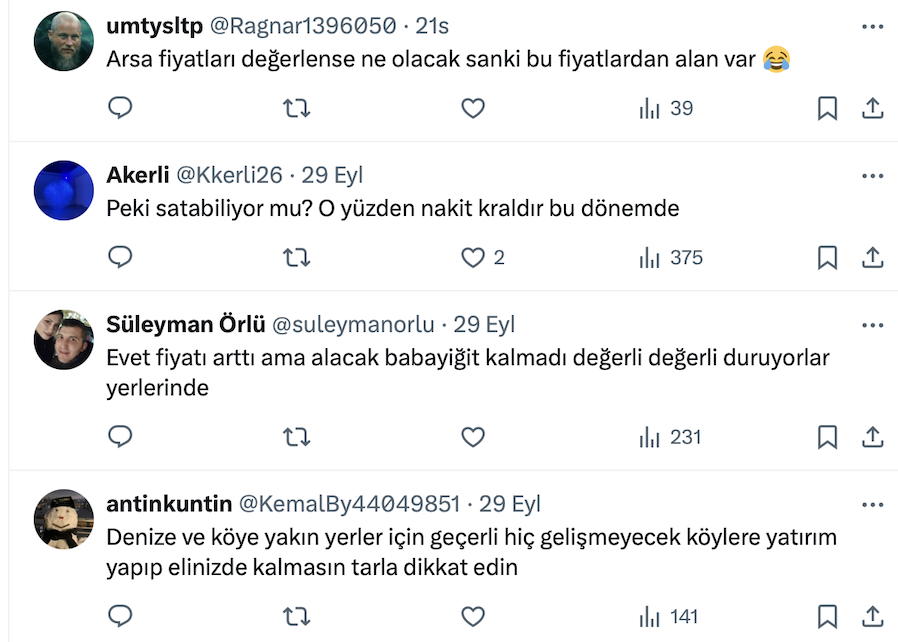The image size is (898, 642).
Task: Open the @Ragnar1396050 profile handle
Action: tap(302, 25)
